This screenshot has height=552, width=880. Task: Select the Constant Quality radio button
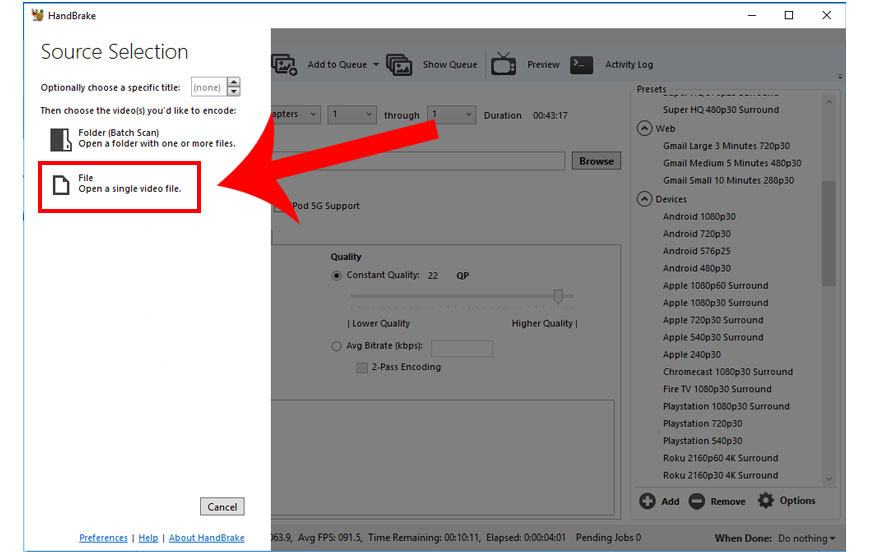(336, 275)
